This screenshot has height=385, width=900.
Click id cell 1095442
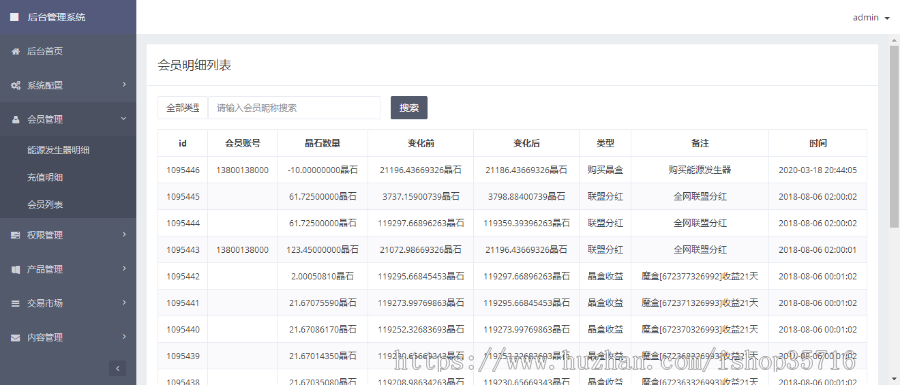183,276
